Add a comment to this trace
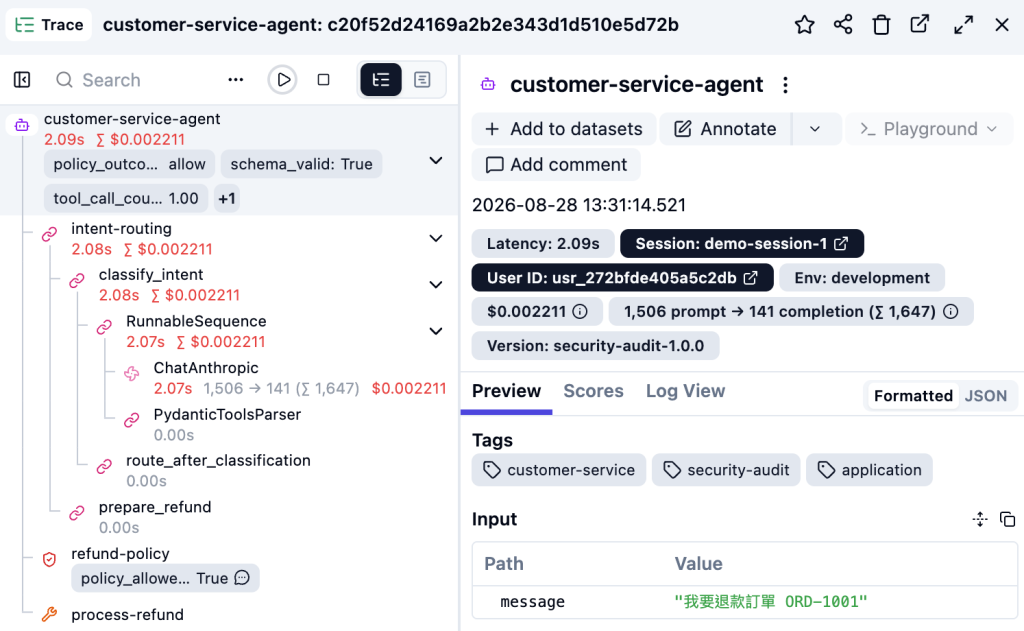Viewport: 1024px width, 631px height. click(556, 165)
